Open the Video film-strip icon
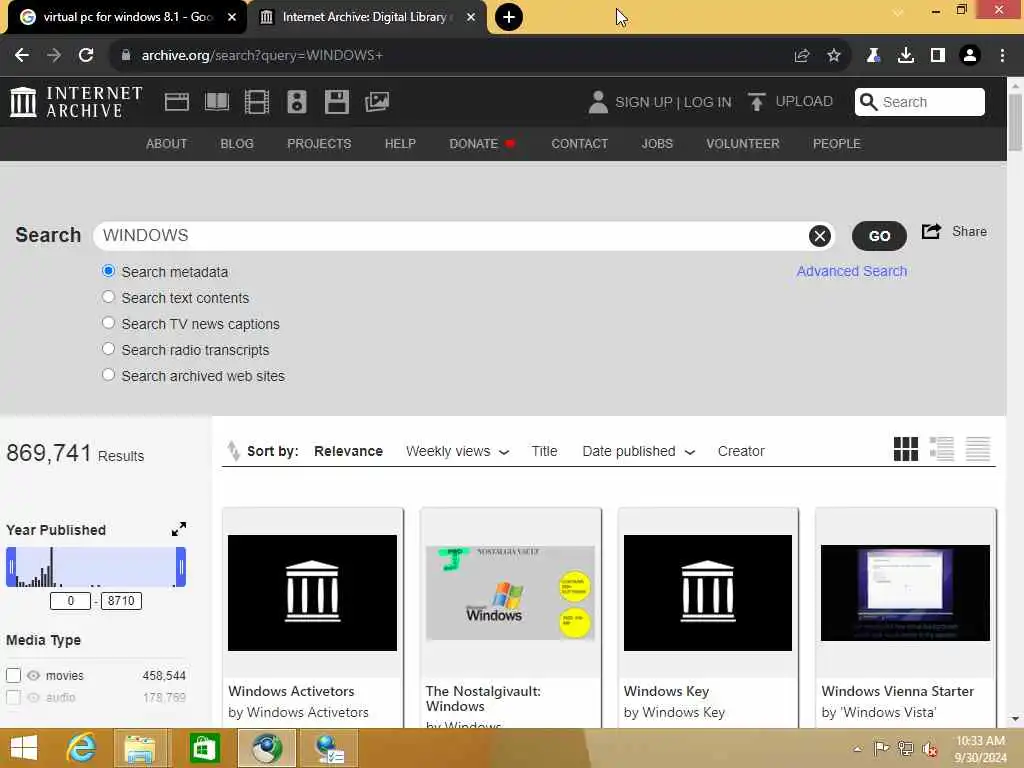 257,102
